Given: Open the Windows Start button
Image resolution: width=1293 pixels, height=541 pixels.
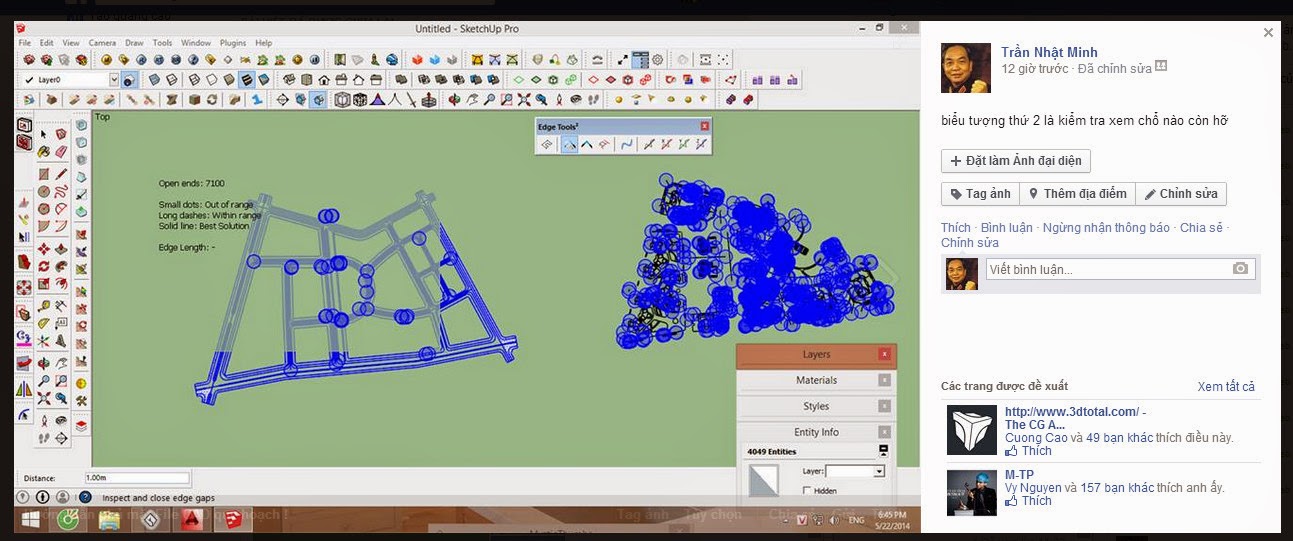Looking at the screenshot, I should 29,519.
